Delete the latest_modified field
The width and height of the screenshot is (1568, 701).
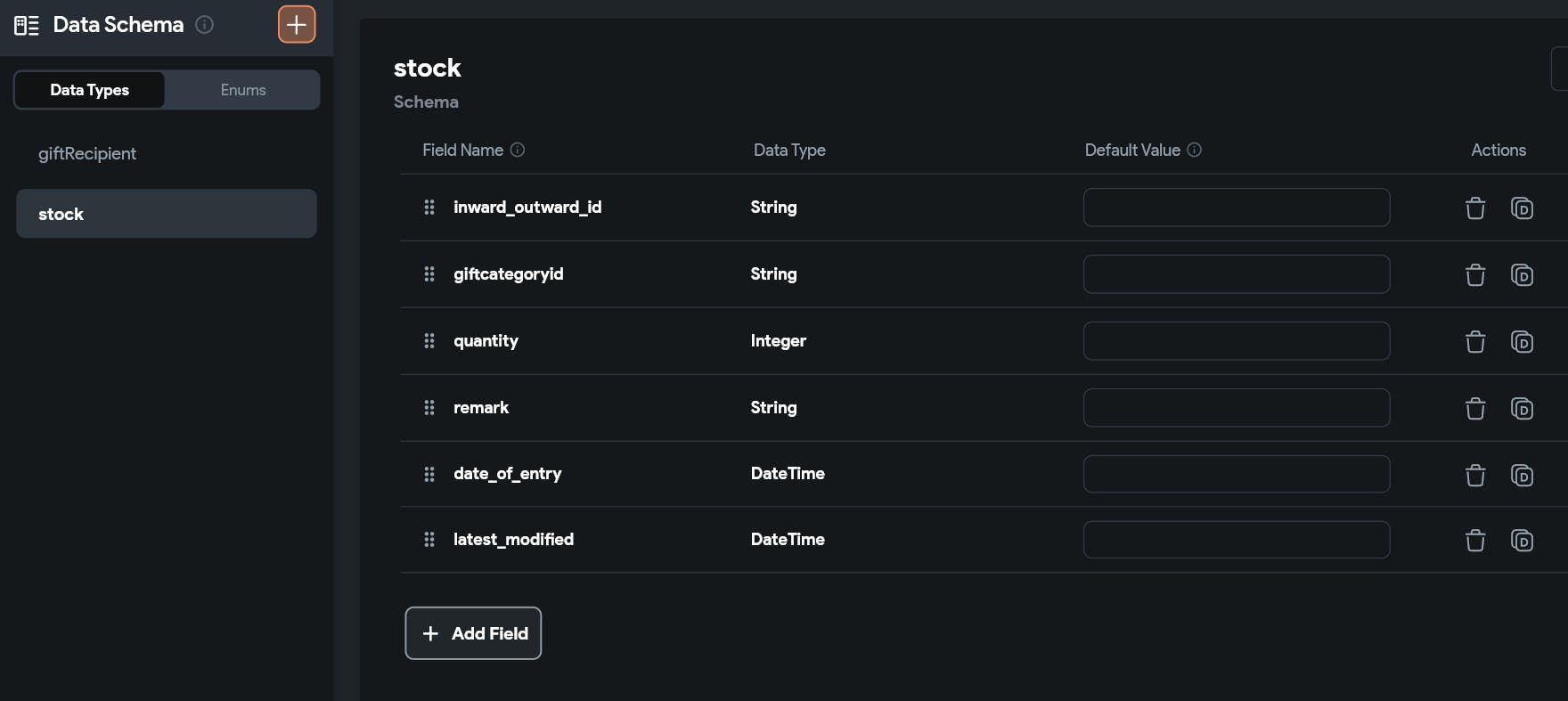(1475, 540)
